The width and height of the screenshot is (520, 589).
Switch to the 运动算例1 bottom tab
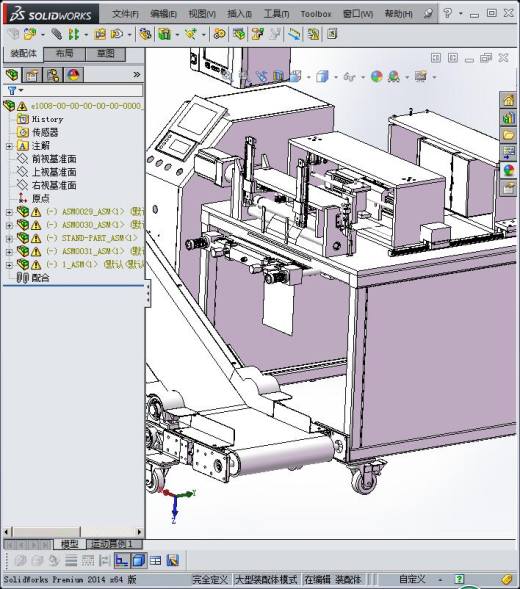[113, 544]
